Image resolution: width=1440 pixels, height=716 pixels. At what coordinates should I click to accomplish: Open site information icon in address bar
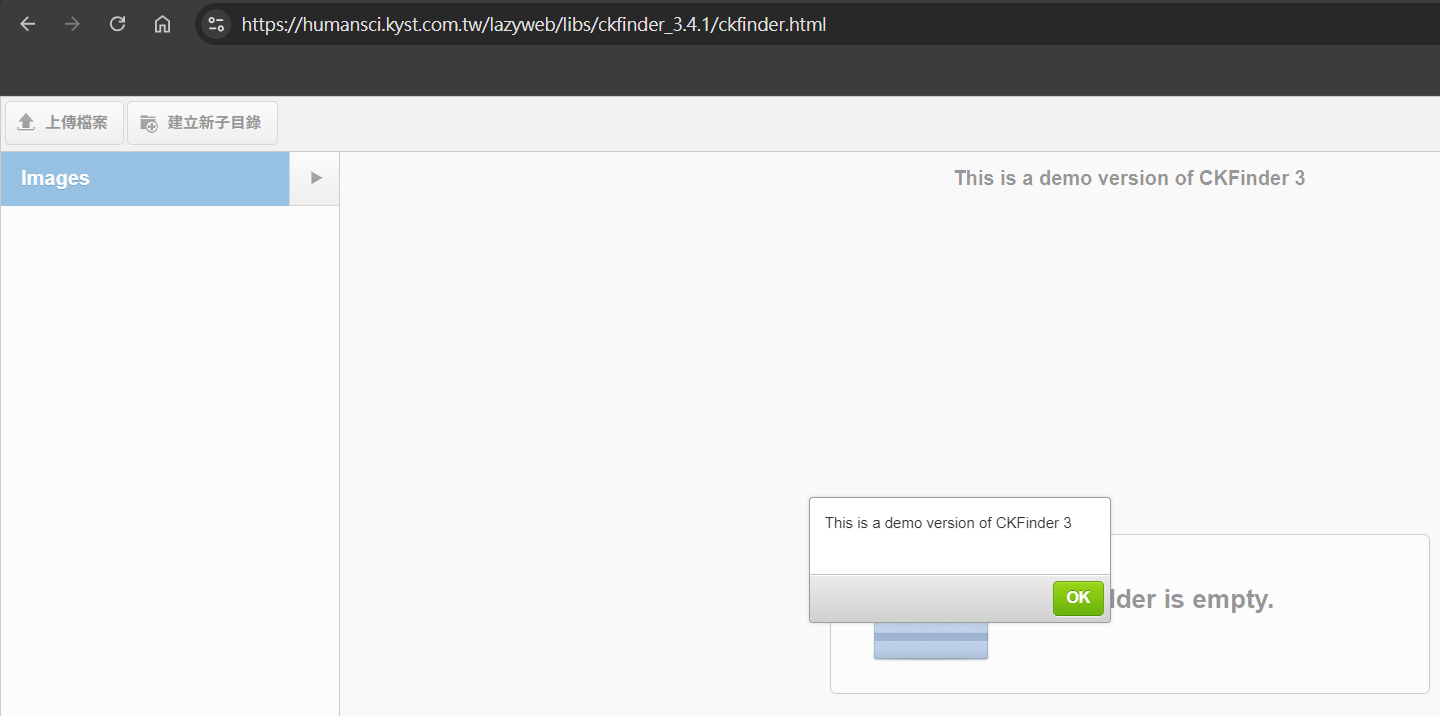216,24
